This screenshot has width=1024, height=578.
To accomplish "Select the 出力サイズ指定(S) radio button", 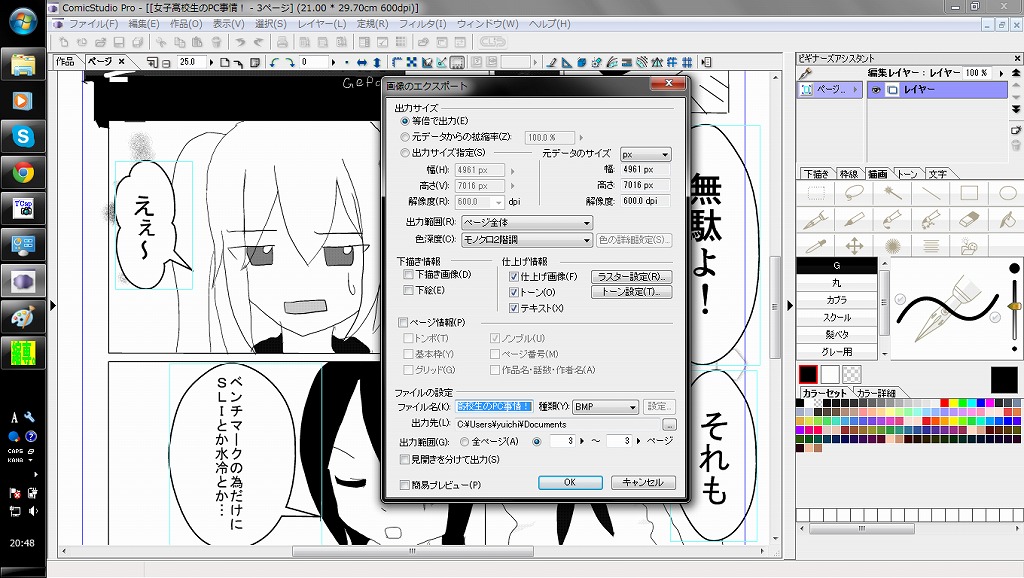I will [405, 153].
